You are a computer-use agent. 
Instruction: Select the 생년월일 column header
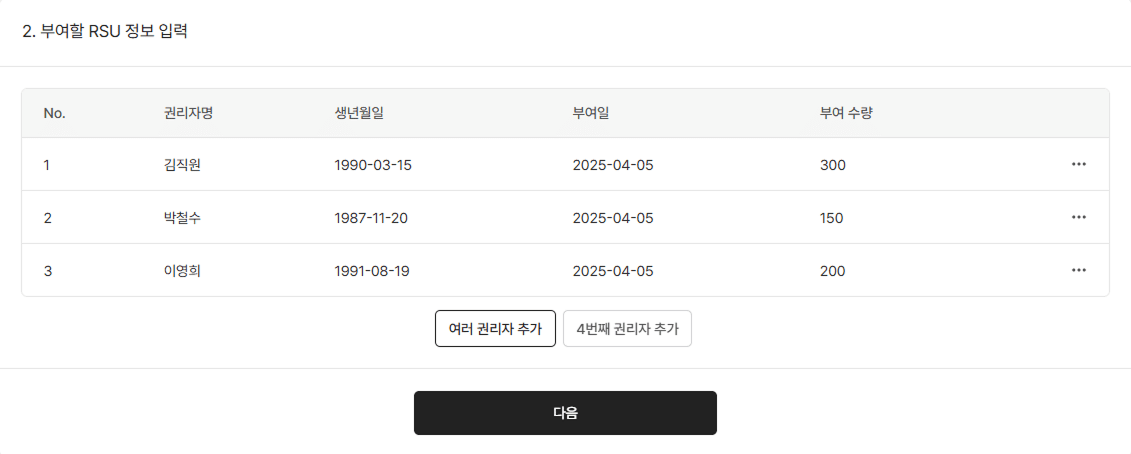[x=359, y=113]
